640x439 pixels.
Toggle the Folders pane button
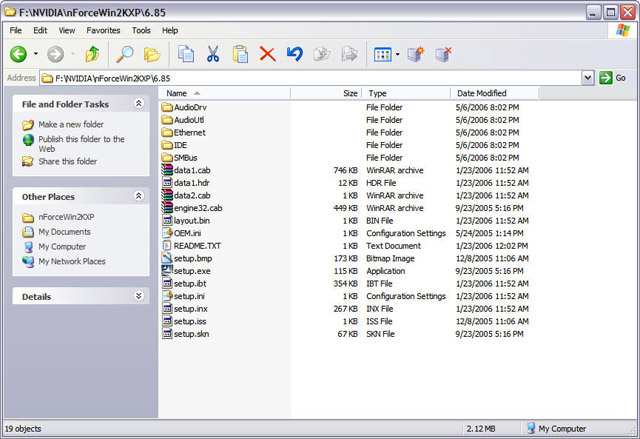[152, 54]
